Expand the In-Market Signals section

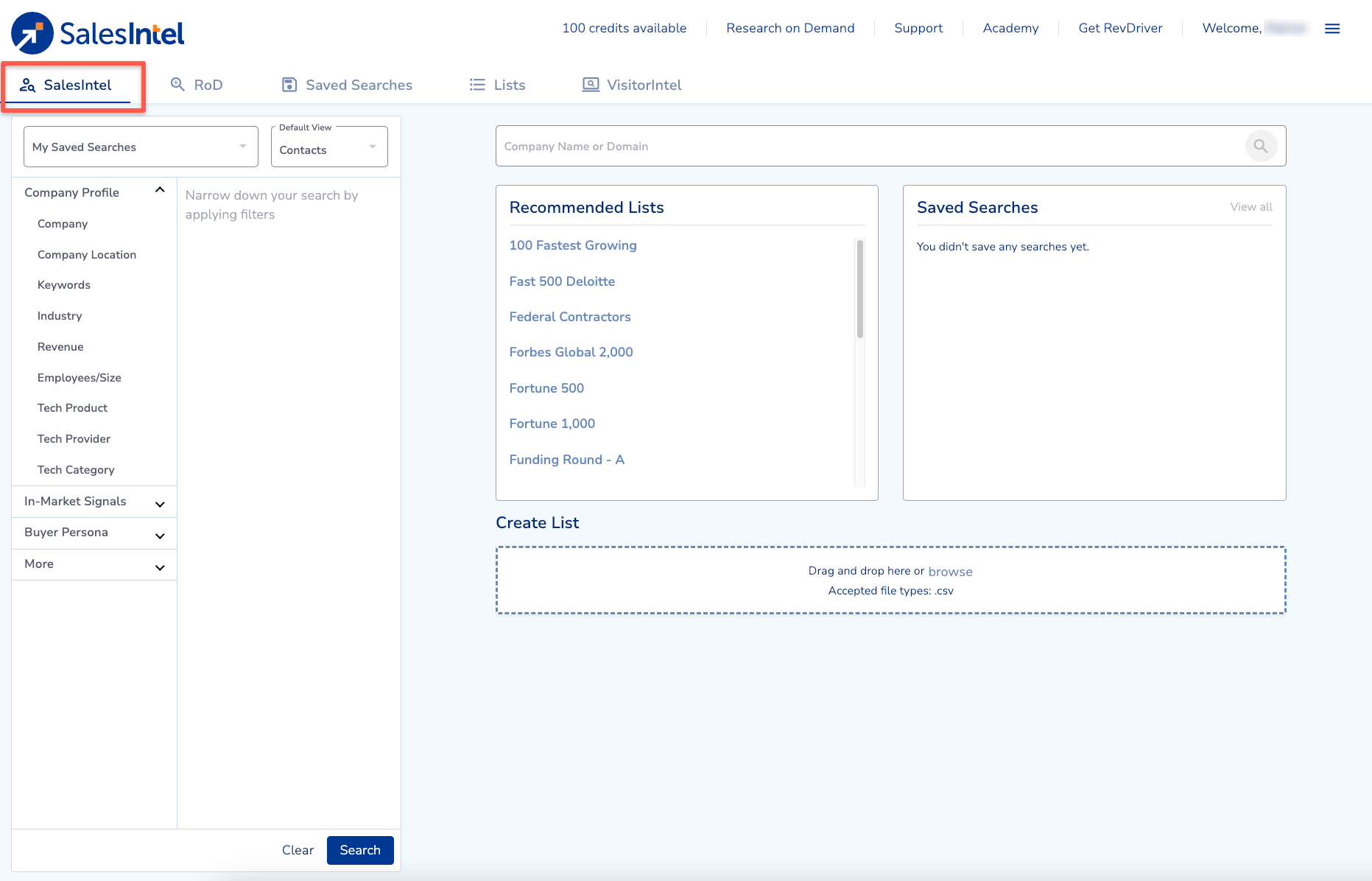pyautogui.click(x=159, y=504)
